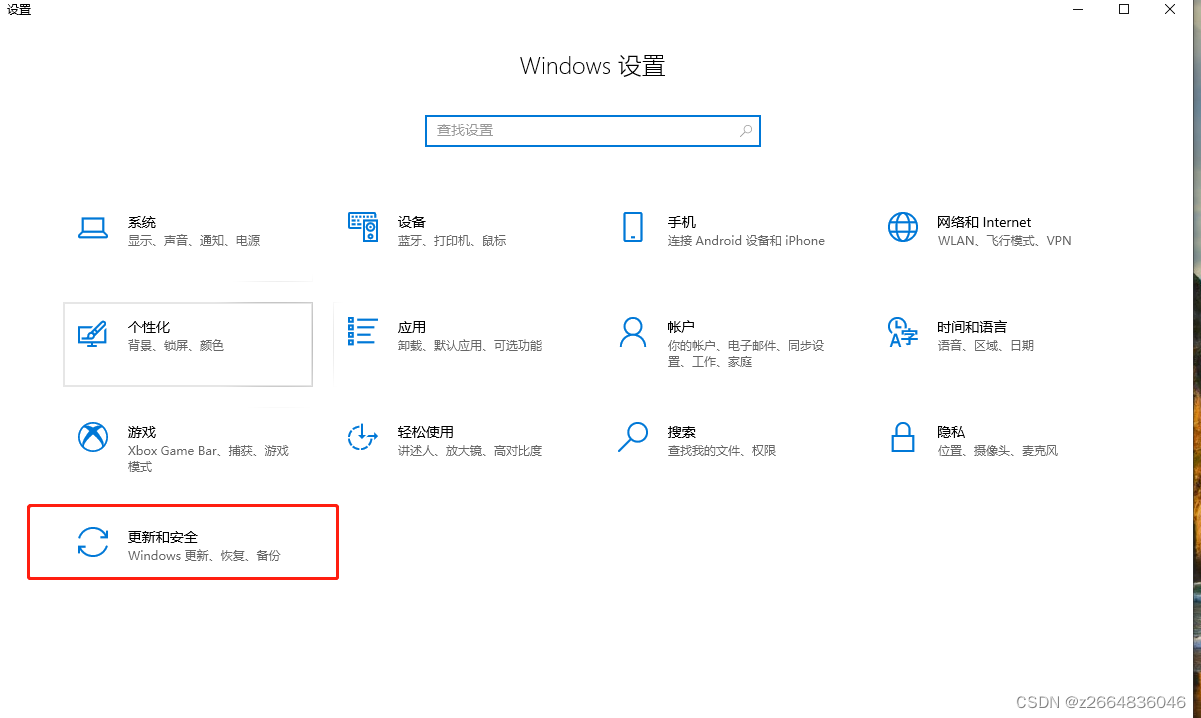
Task: Select the 手机 heading
Action: (x=682, y=222)
